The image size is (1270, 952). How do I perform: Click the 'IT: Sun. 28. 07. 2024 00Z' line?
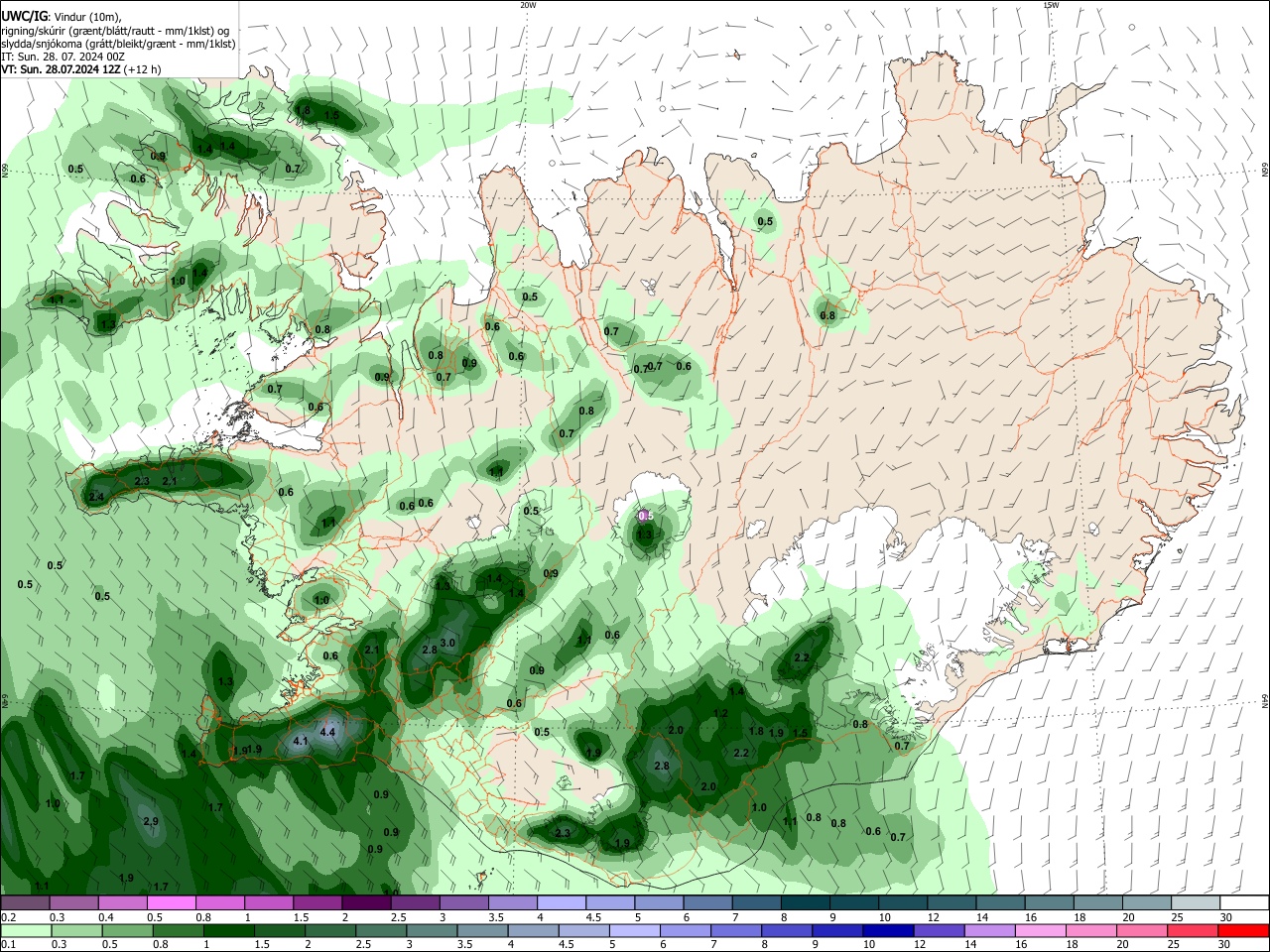[63, 57]
